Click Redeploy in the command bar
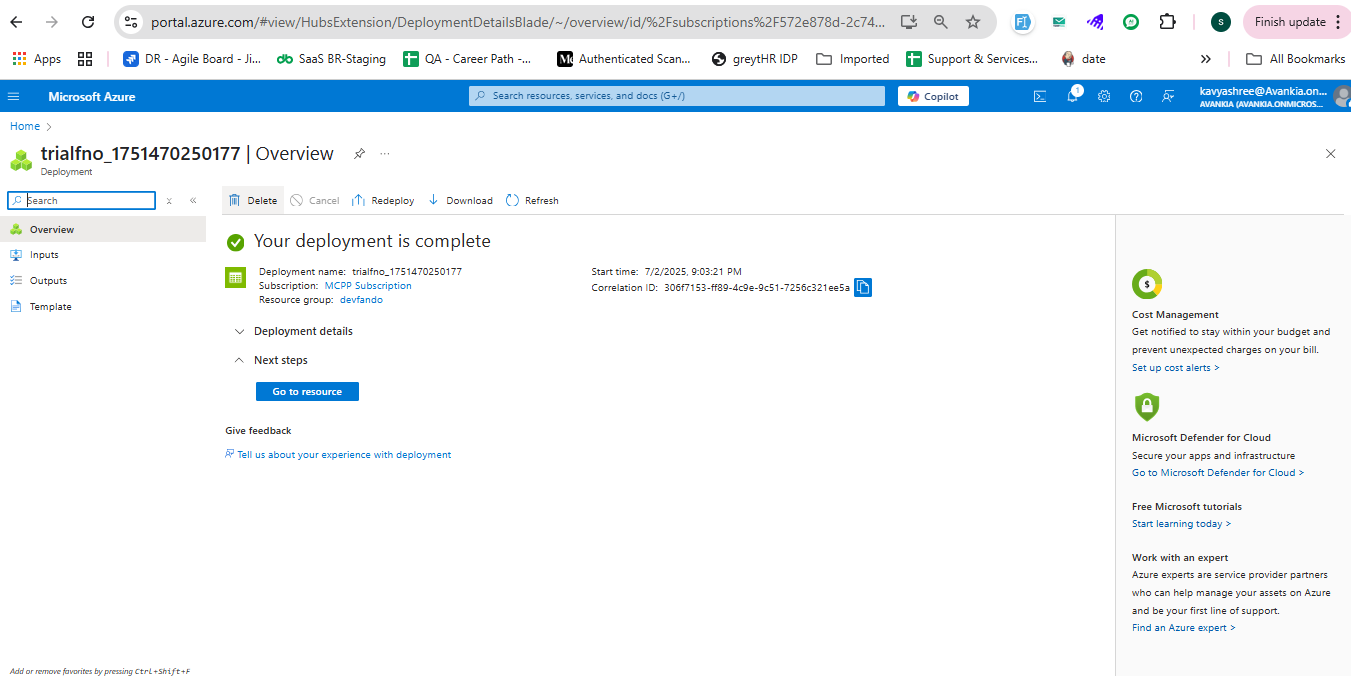Image resolution: width=1351 pixels, height=676 pixels. tap(383, 201)
